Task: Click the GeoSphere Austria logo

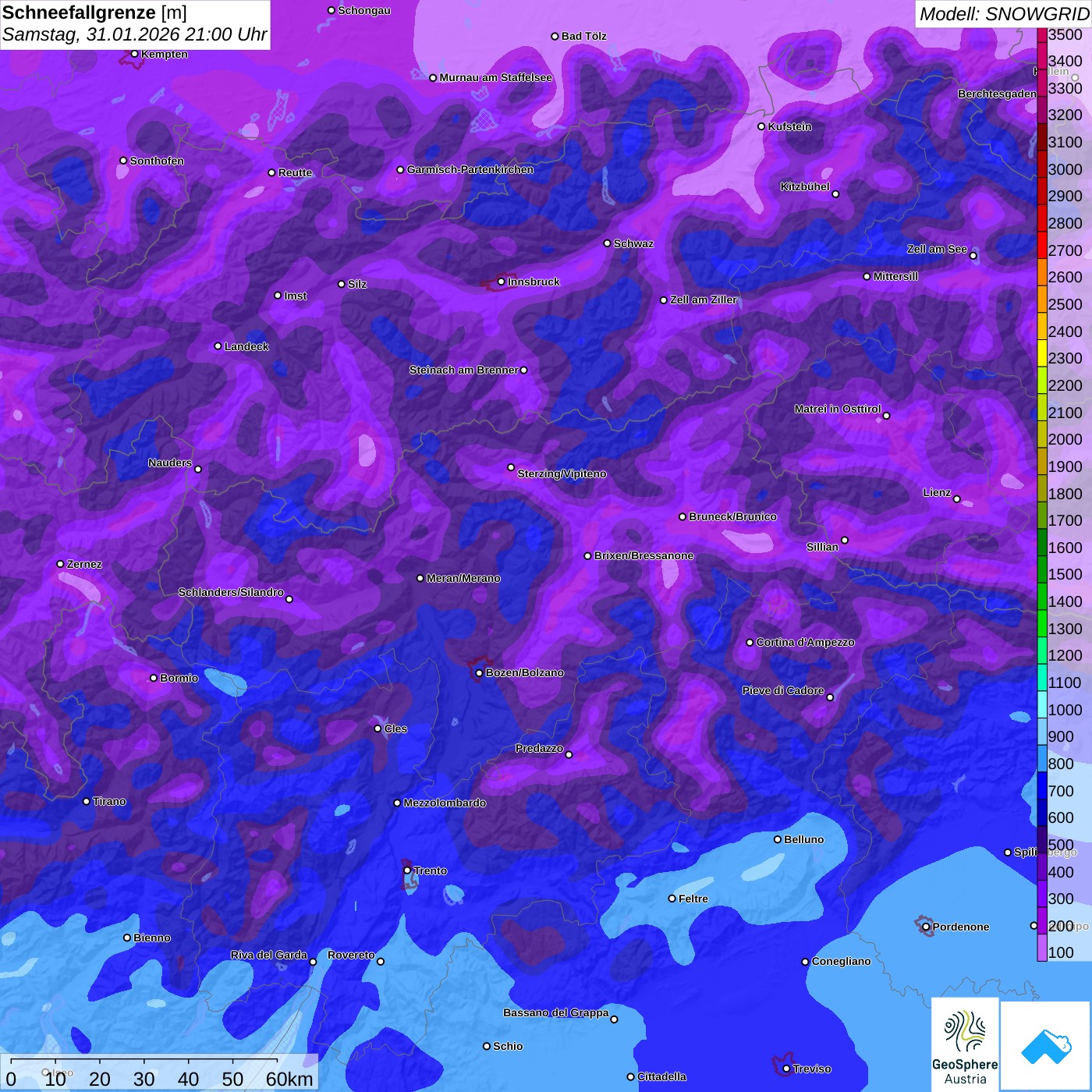Action: [965, 1044]
